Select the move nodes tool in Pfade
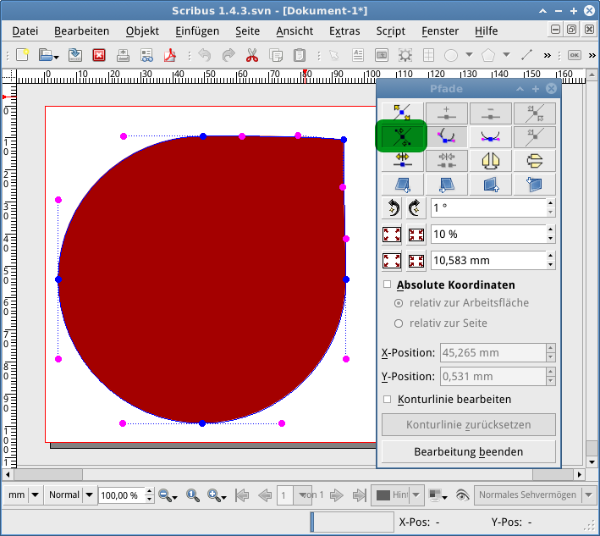The image size is (600, 536). (402, 113)
